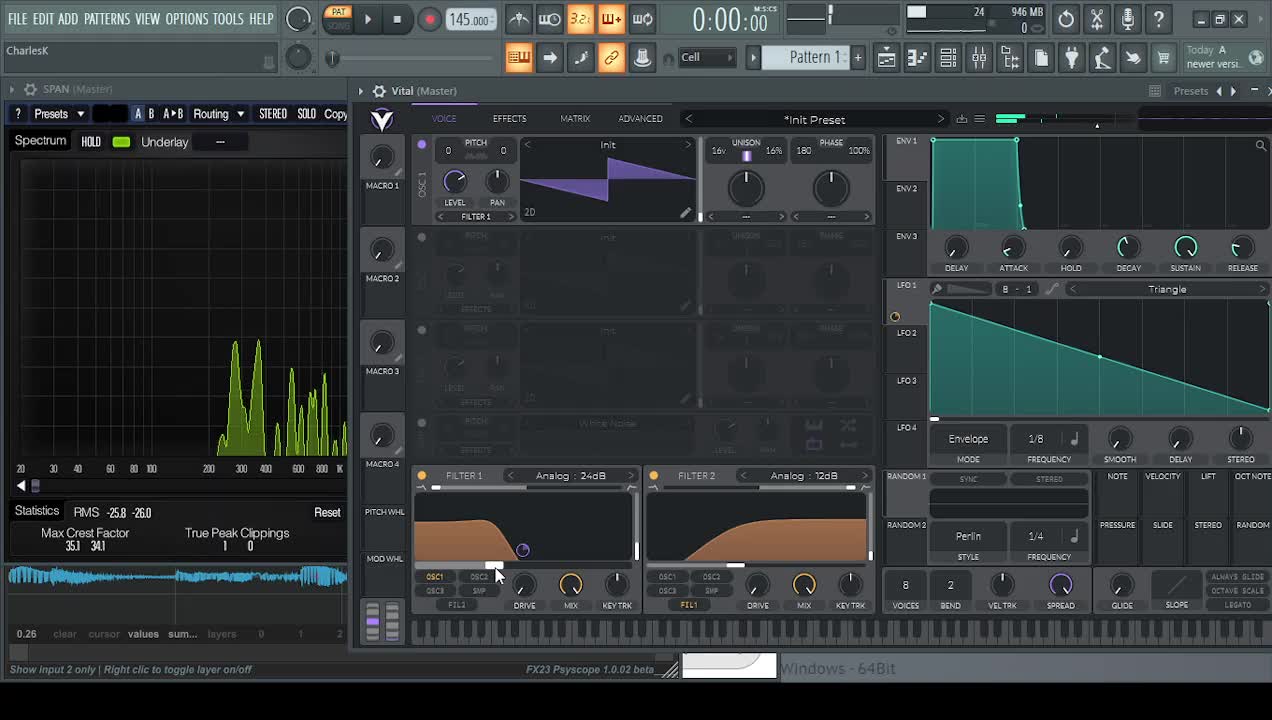Click the SPAN question mark button
1272x720 pixels.
coord(17,114)
